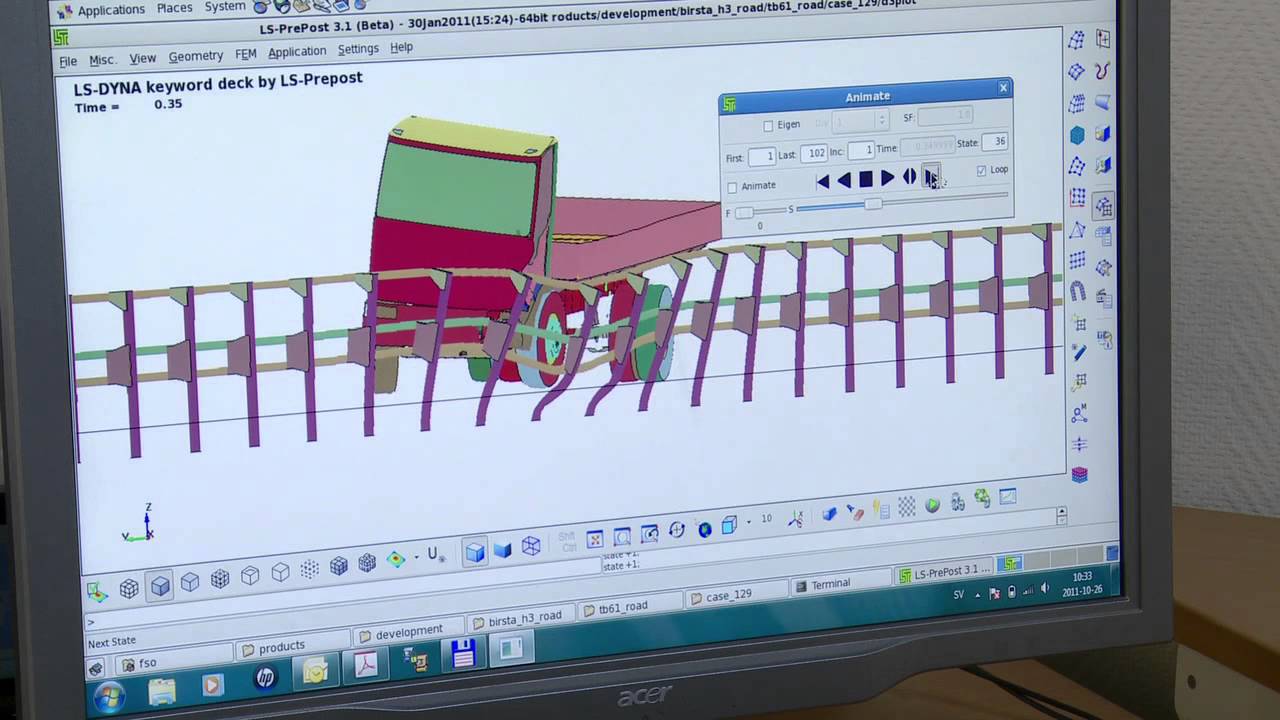Click the bounce playback double-arrow button
This screenshot has height=720, width=1280.
pyautogui.click(x=909, y=177)
